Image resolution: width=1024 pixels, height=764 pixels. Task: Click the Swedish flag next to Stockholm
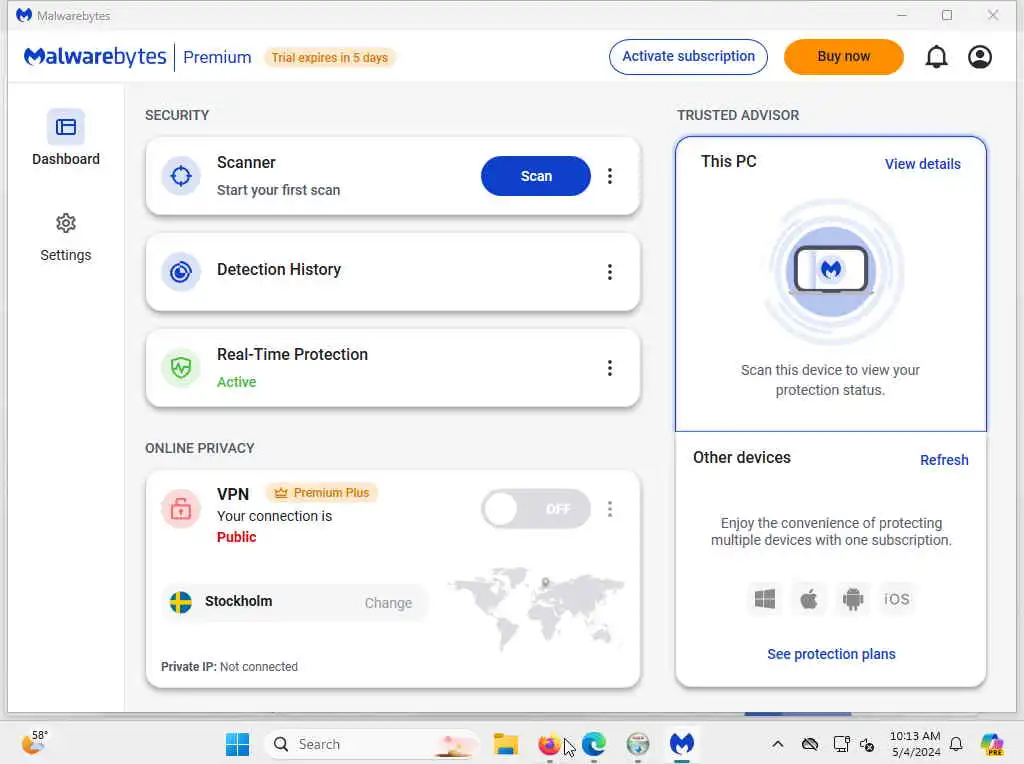181,602
